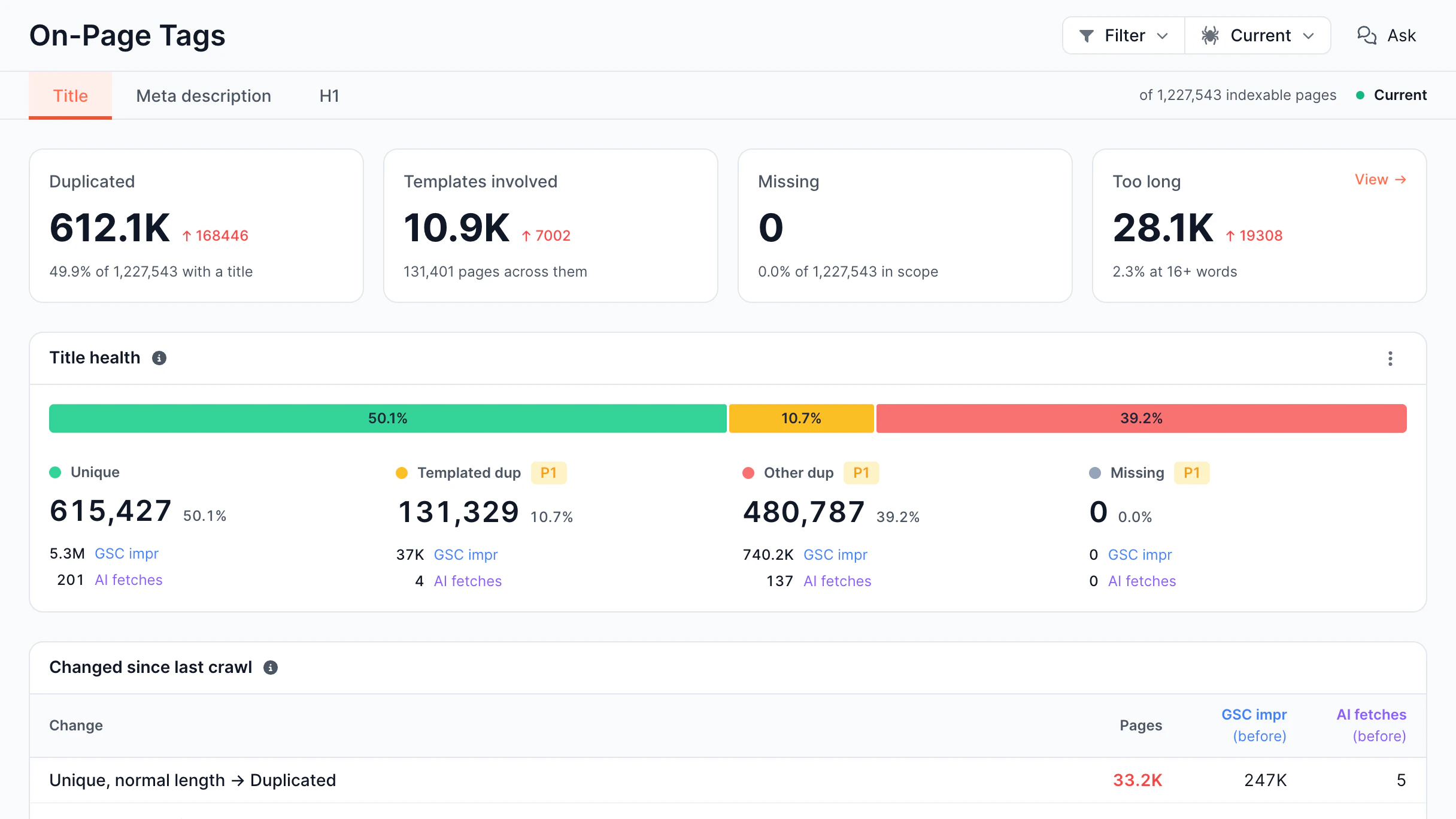Viewport: 1456px width, 819px height.
Task: Click the funnel filter icon
Action: [x=1086, y=36]
